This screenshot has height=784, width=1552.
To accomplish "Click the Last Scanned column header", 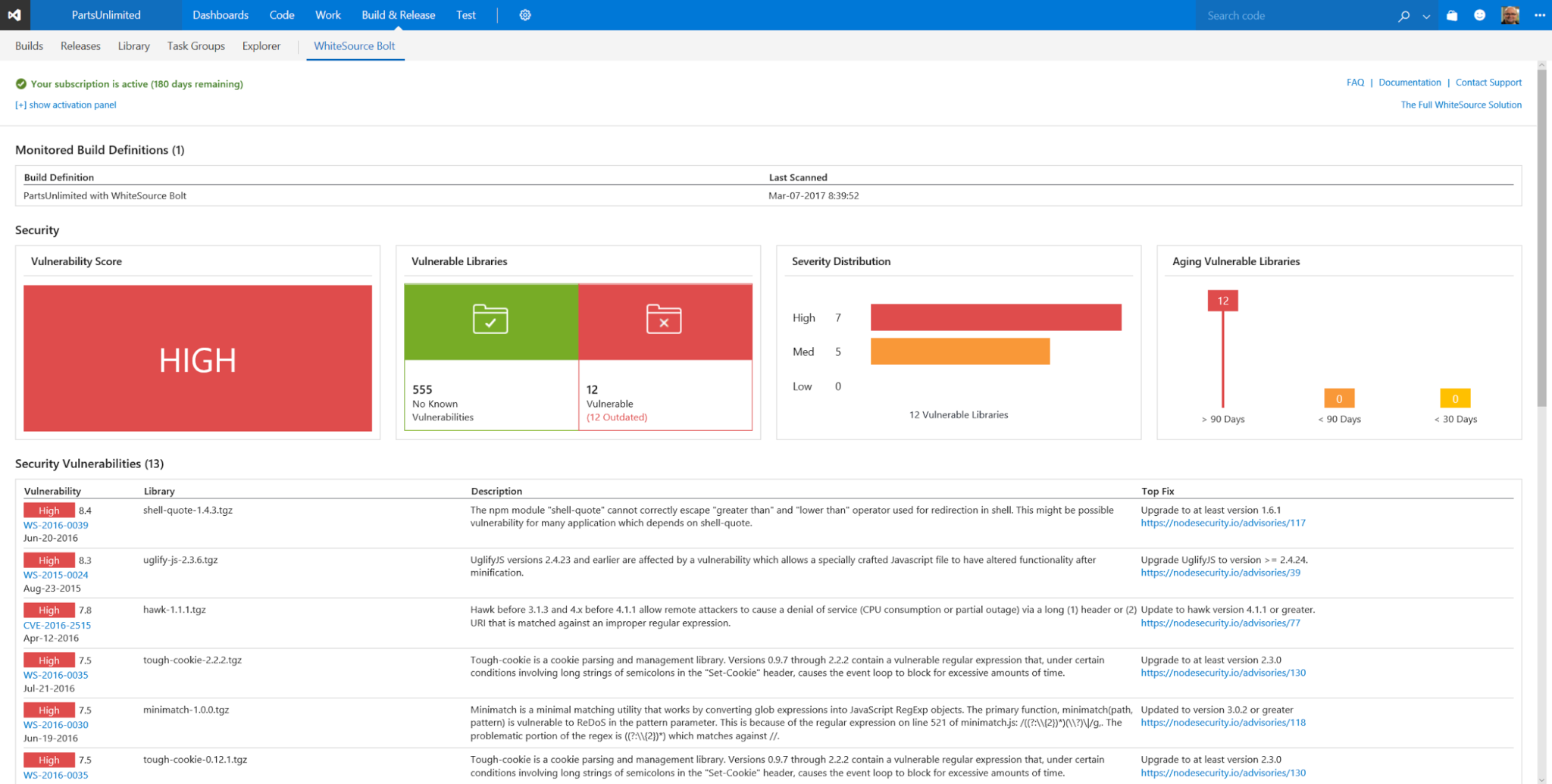I will [798, 177].
